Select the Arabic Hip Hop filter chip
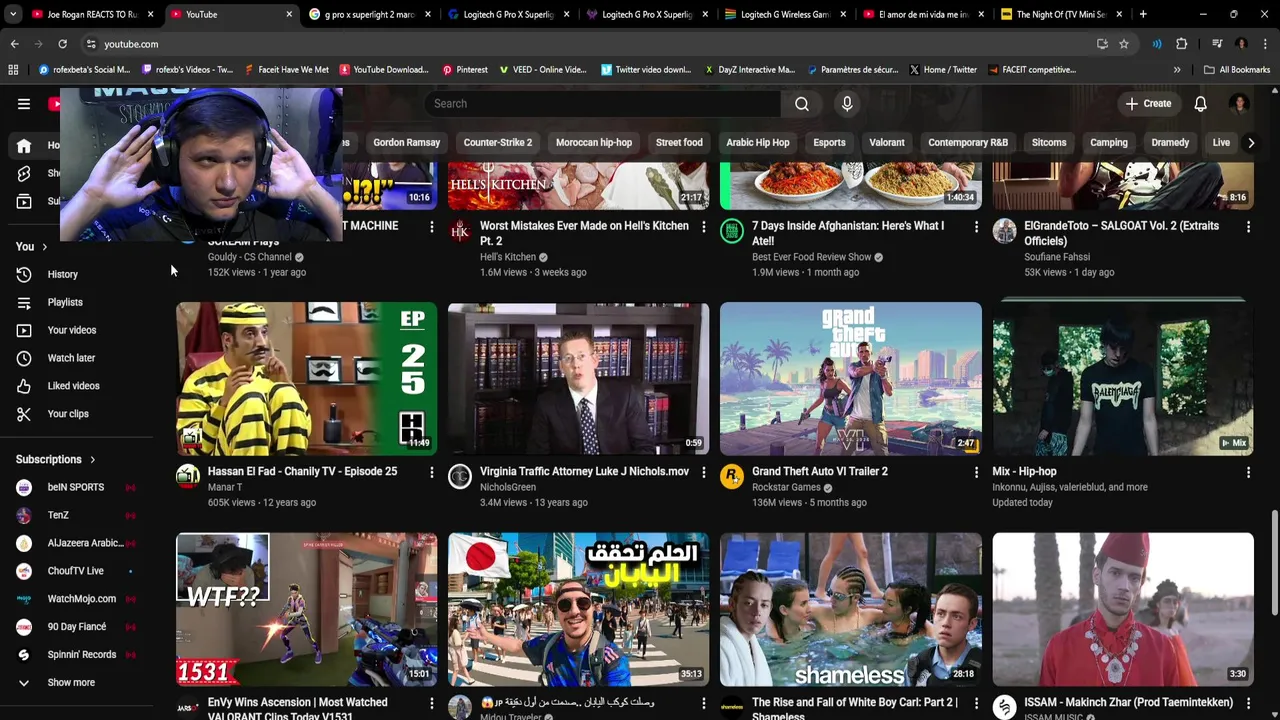The width and height of the screenshot is (1280, 720). (x=758, y=143)
